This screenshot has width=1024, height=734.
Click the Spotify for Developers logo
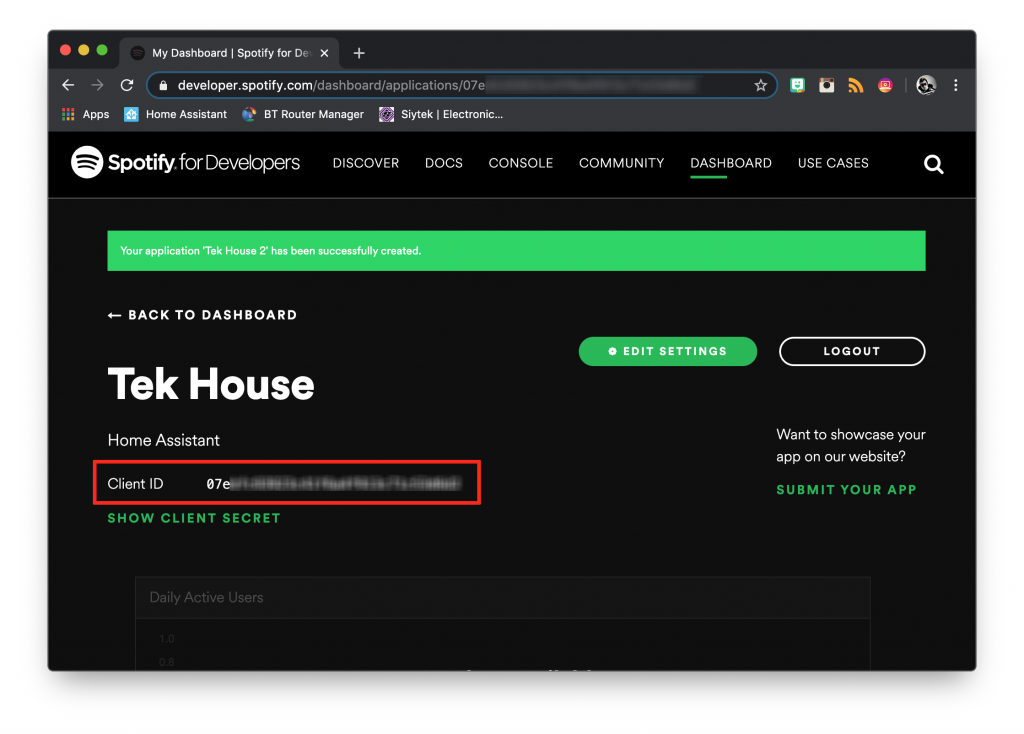tap(185, 162)
